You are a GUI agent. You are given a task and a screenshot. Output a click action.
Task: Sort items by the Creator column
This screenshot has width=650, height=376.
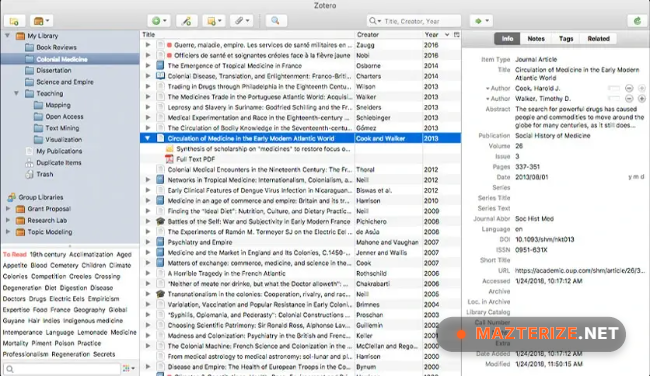click(x=388, y=35)
